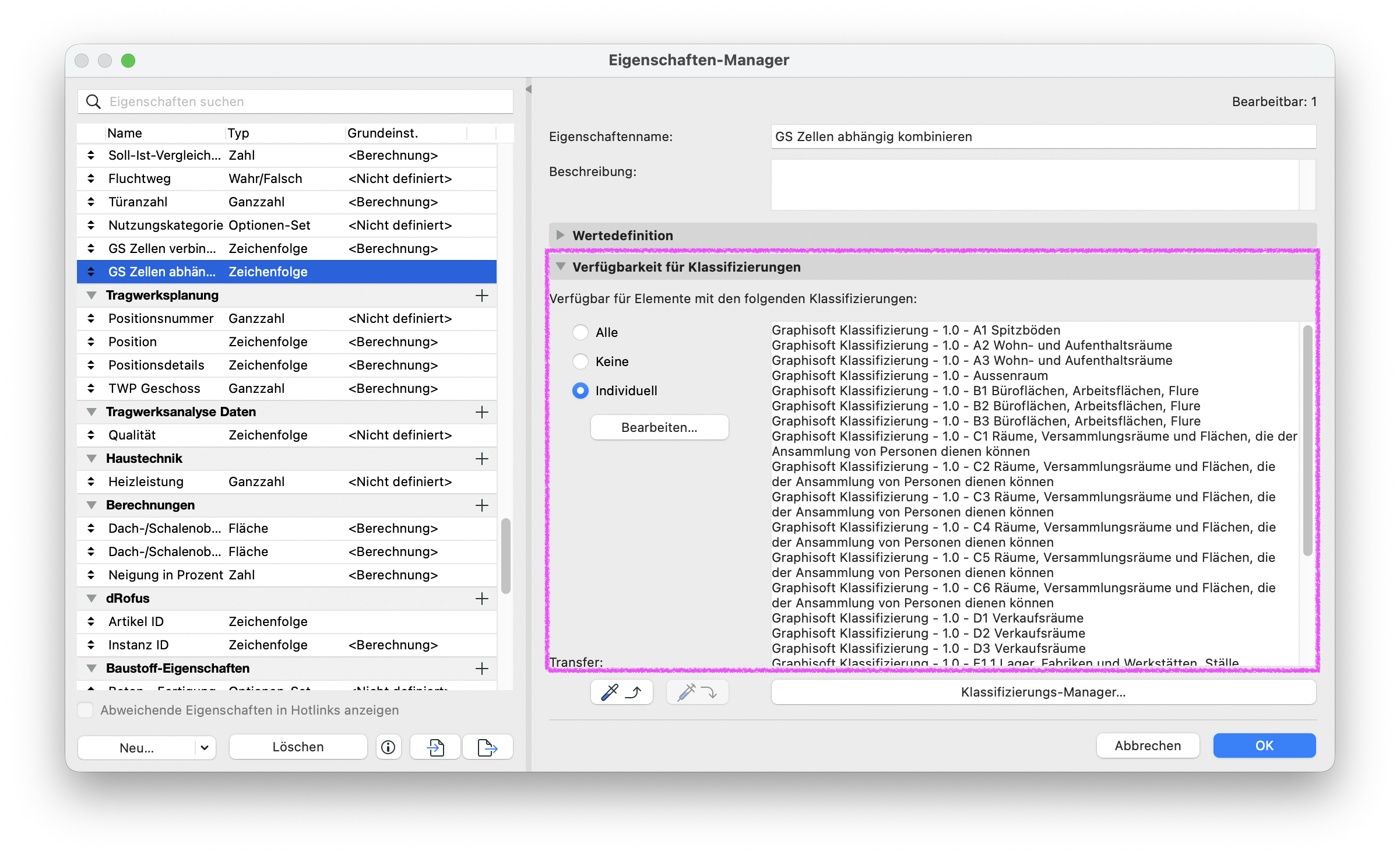This screenshot has height=858, width=1400.
Task: Click into the Eigenschaftenname field
Action: pos(1043,136)
